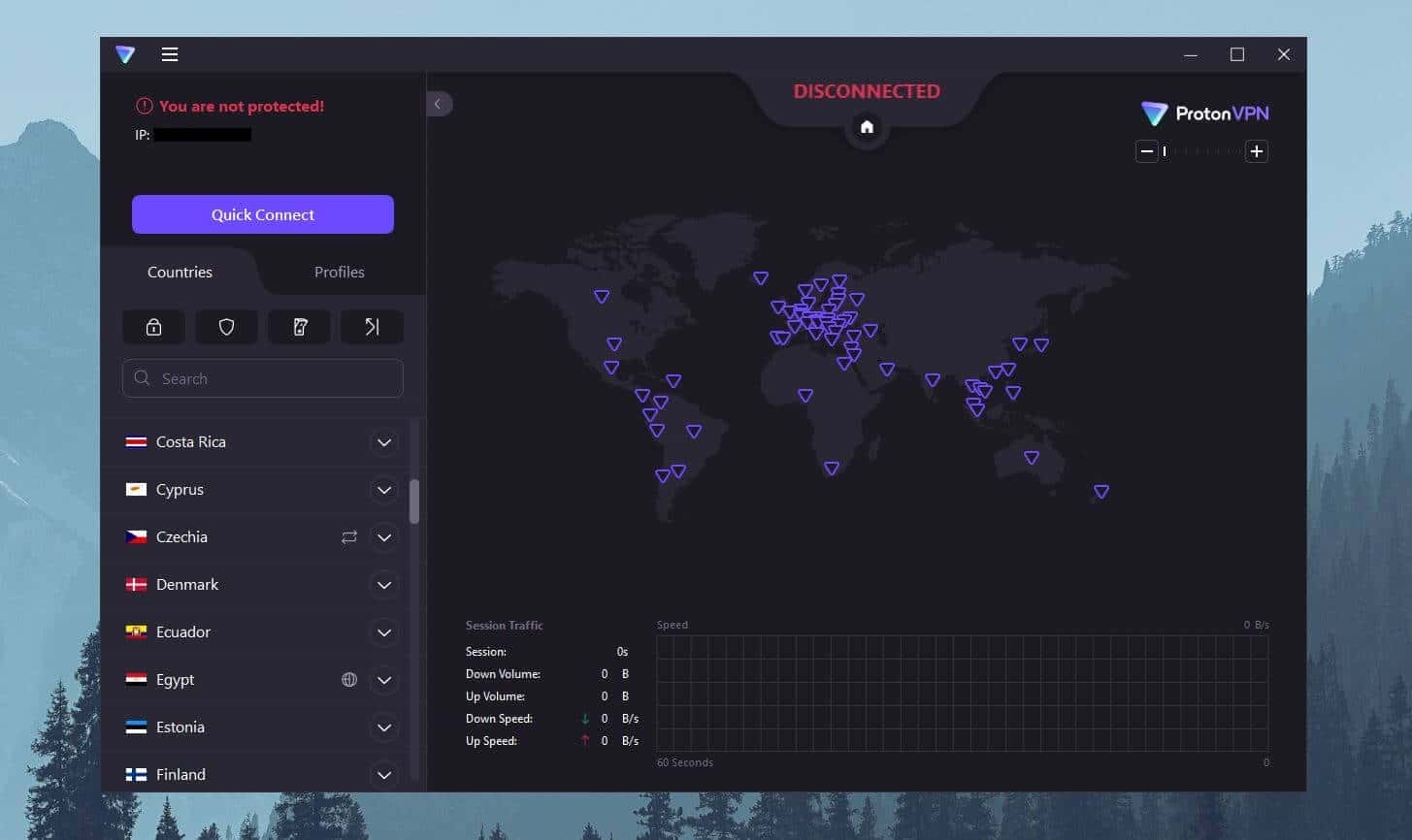
Task: Switch to the Profiles tab
Action: click(x=340, y=273)
